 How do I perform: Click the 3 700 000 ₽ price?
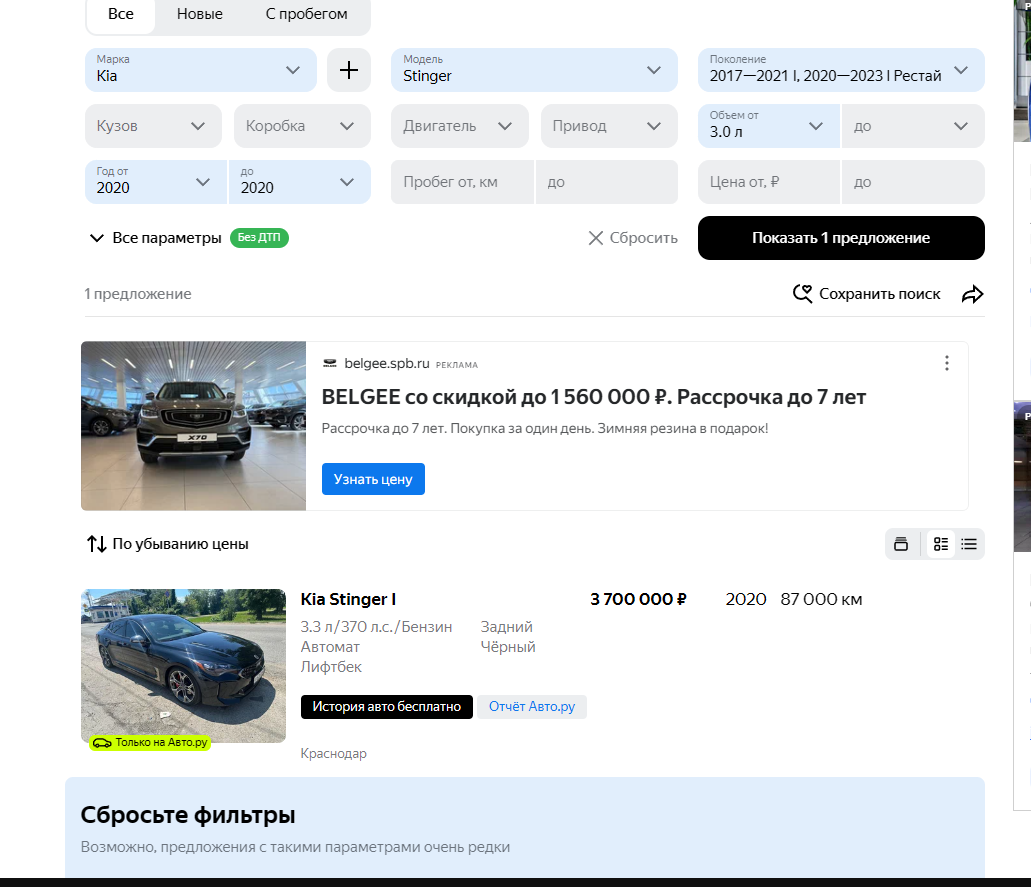pyautogui.click(x=638, y=599)
